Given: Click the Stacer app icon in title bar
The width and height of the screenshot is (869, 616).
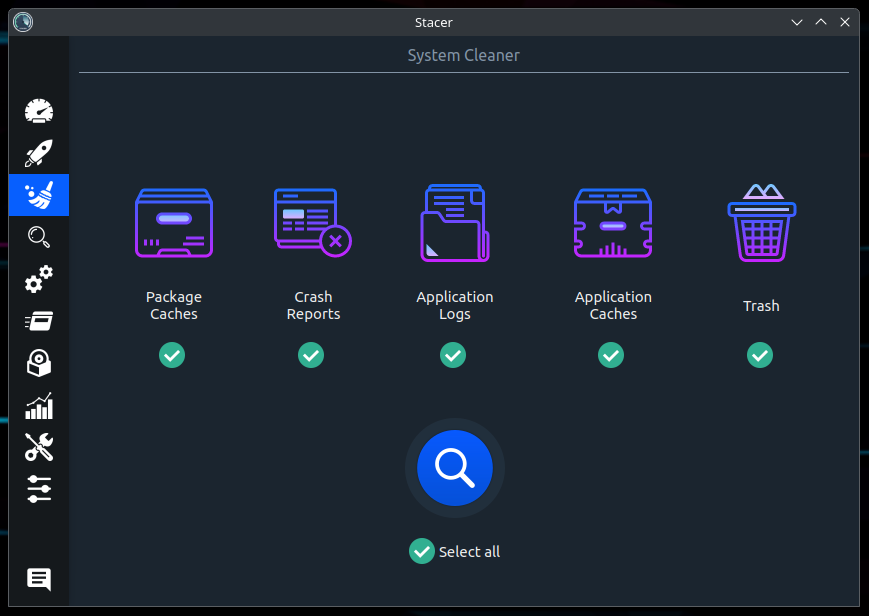Looking at the screenshot, I should tap(23, 22).
